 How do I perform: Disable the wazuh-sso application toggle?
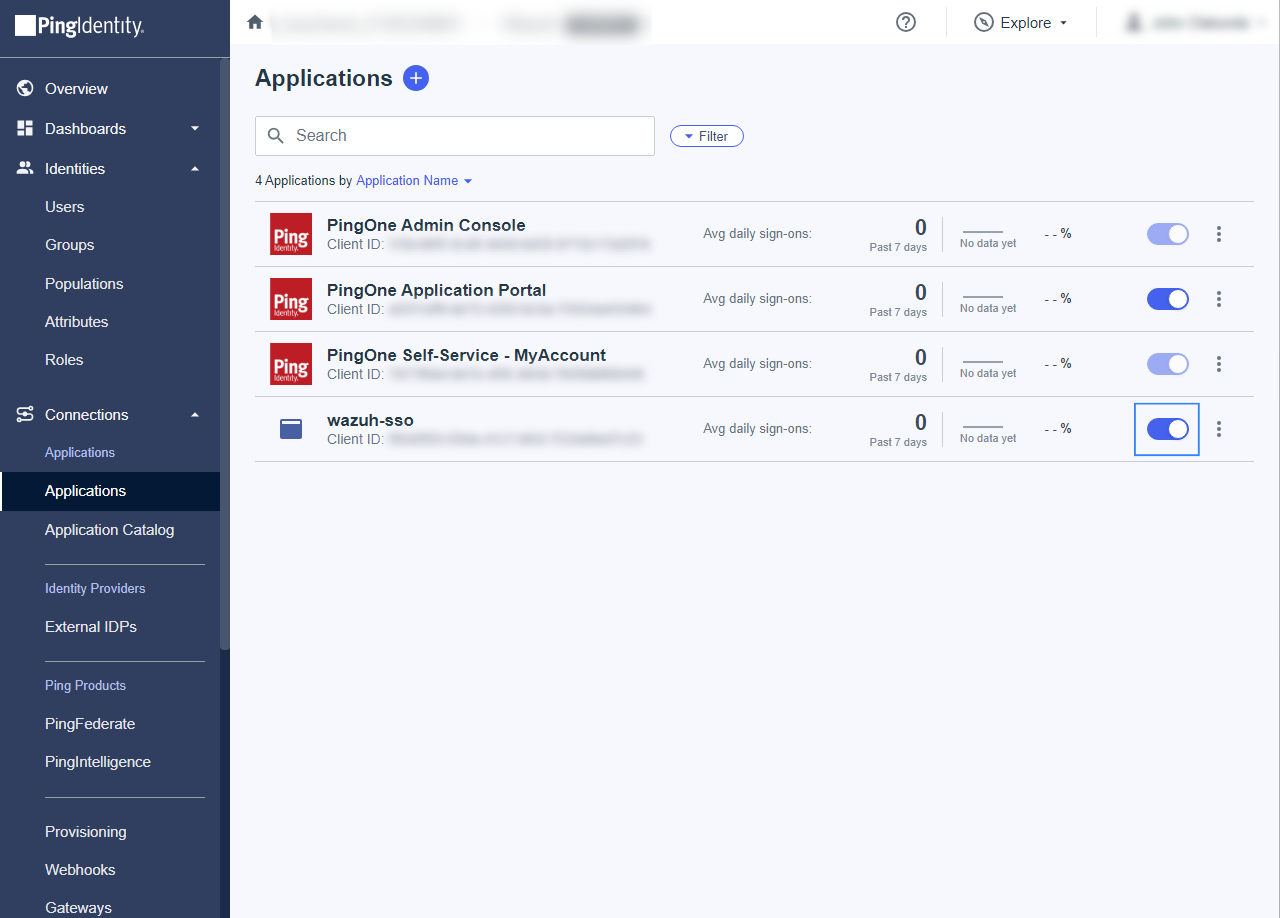coord(1167,429)
